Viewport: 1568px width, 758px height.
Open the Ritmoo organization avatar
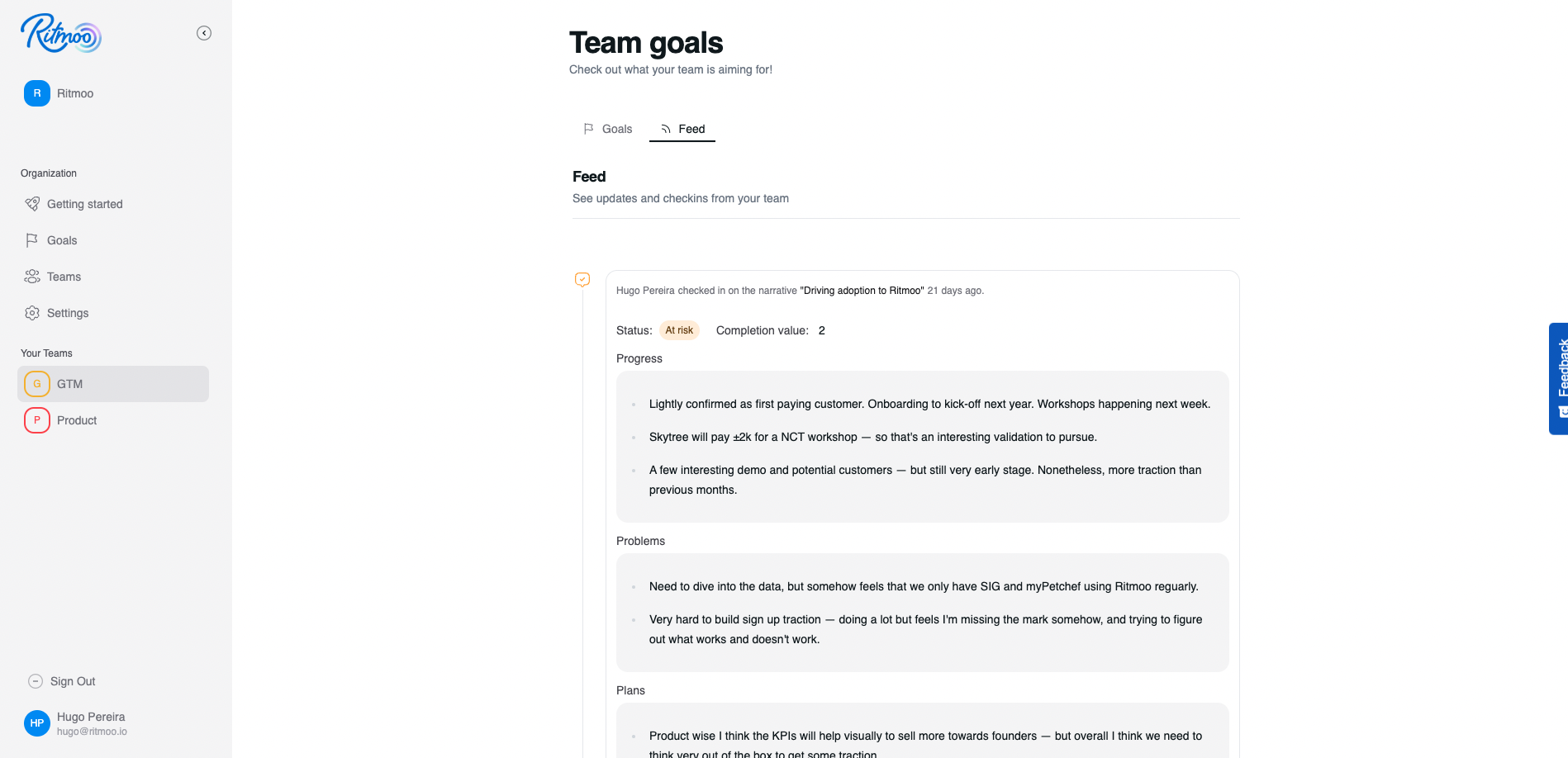[37, 93]
